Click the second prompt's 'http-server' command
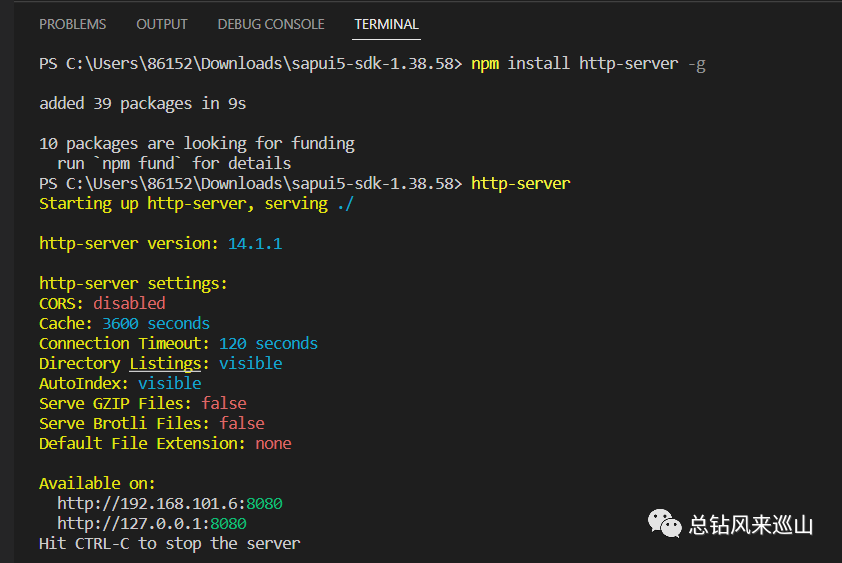The image size is (842, 563). 520,184
